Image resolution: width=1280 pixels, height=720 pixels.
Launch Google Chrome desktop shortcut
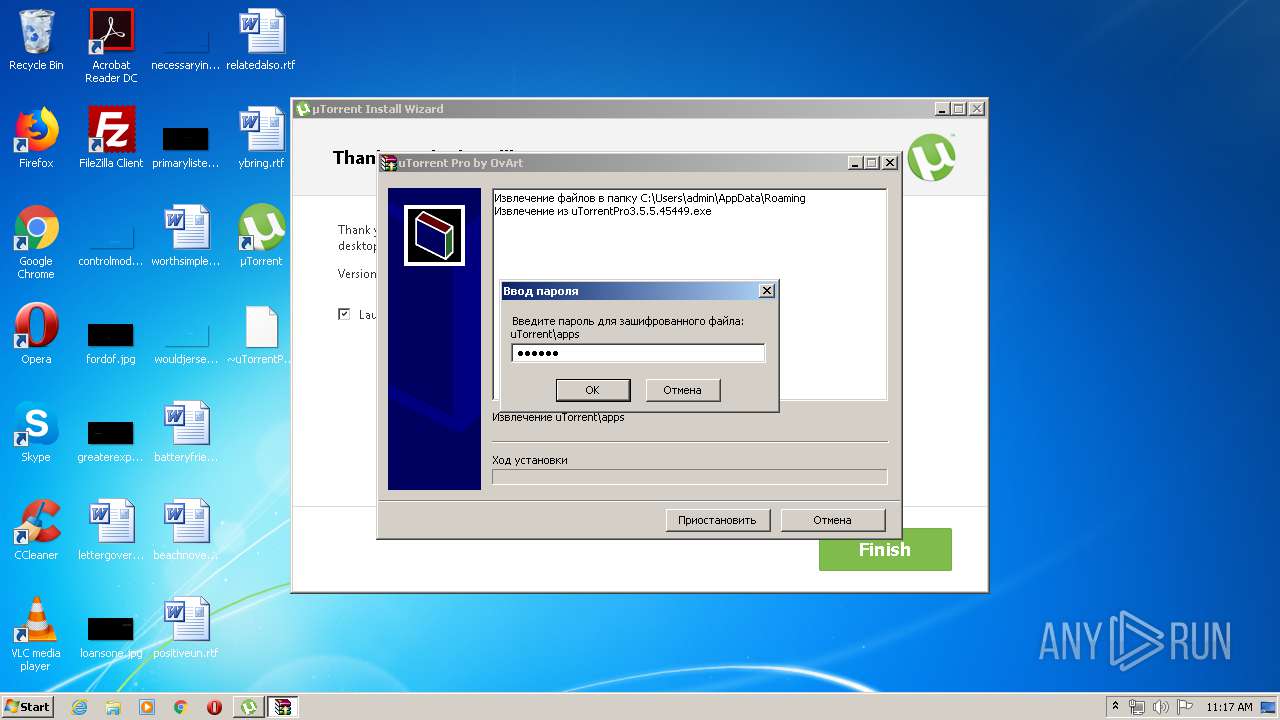(36, 242)
